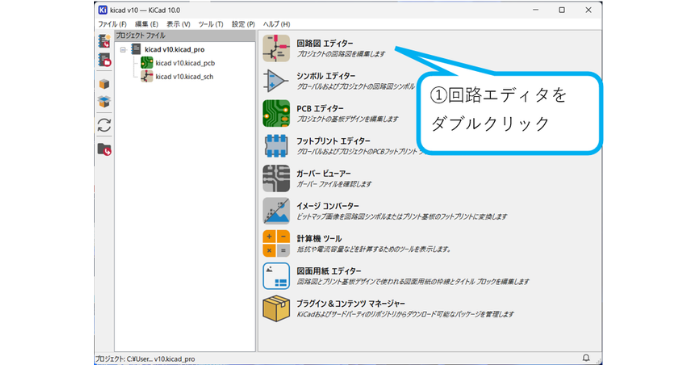
Task: Select kicad v10.kicad_pro in project tree
Action: [174, 49]
